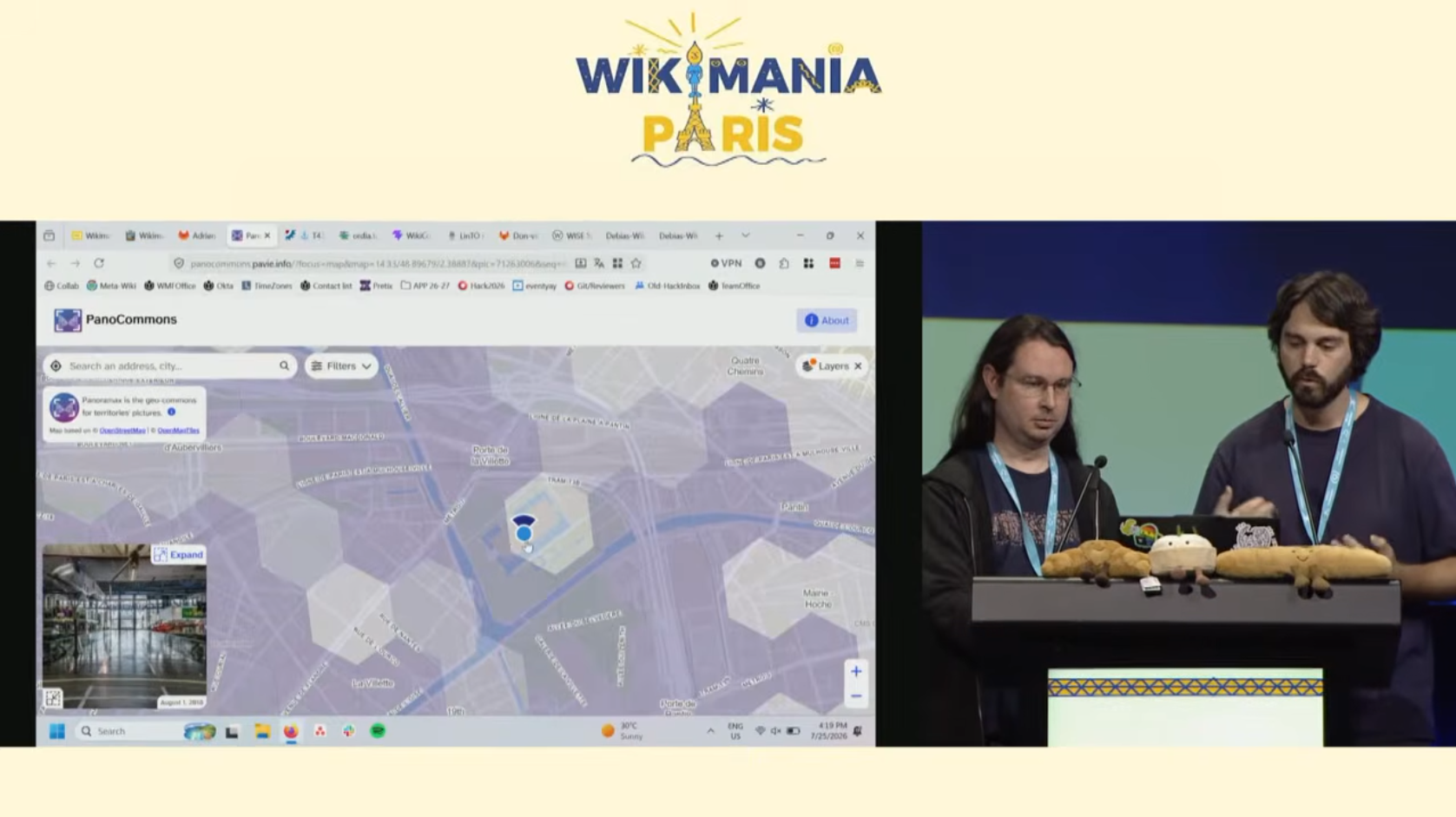Screen dimensions: 1456x817
Task: Open the Collab bookmark
Action: click(x=62, y=286)
